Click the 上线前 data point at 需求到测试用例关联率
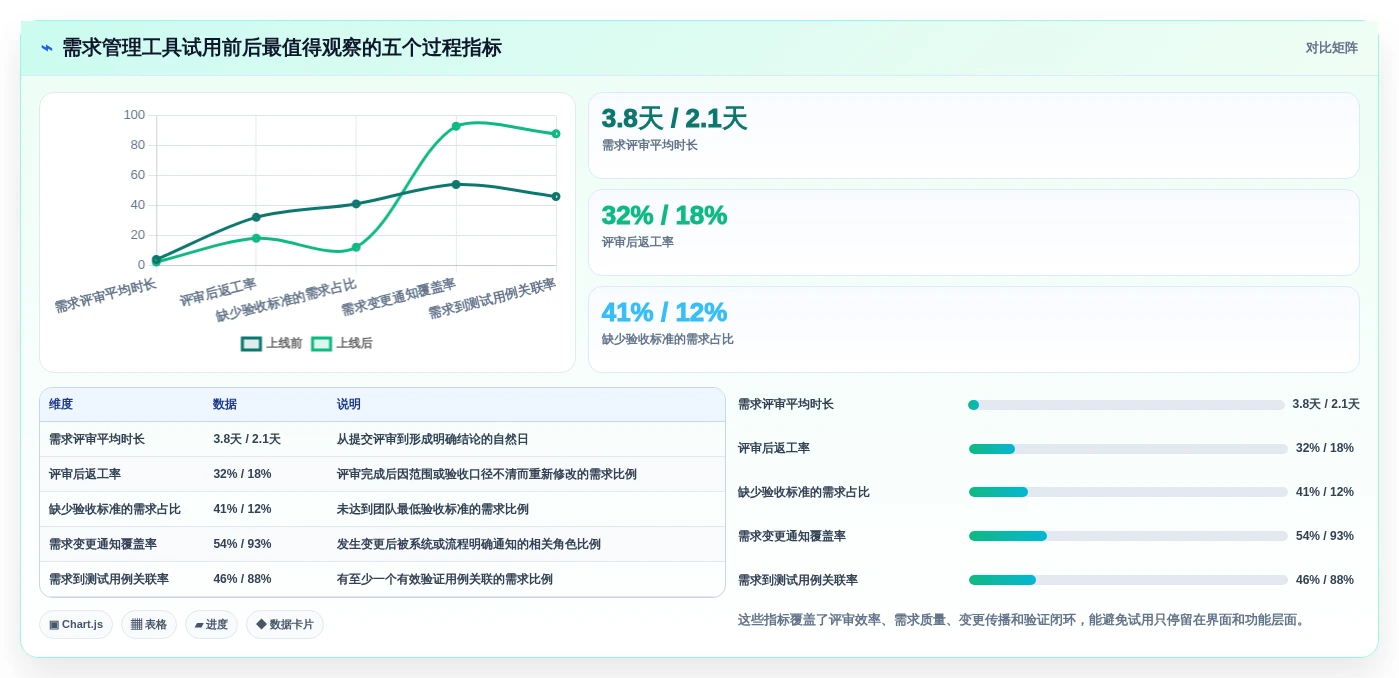Image resolution: width=1399 pixels, height=678 pixels. 556,196
